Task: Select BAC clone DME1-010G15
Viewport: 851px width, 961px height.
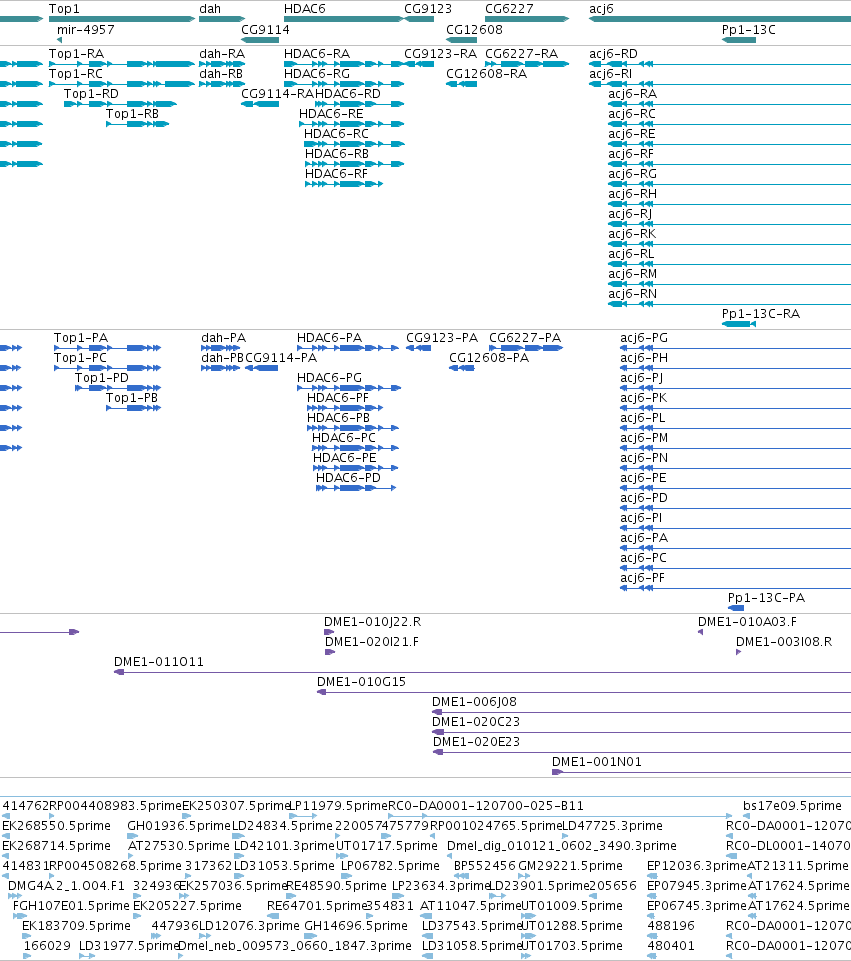Action: tap(361, 682)
